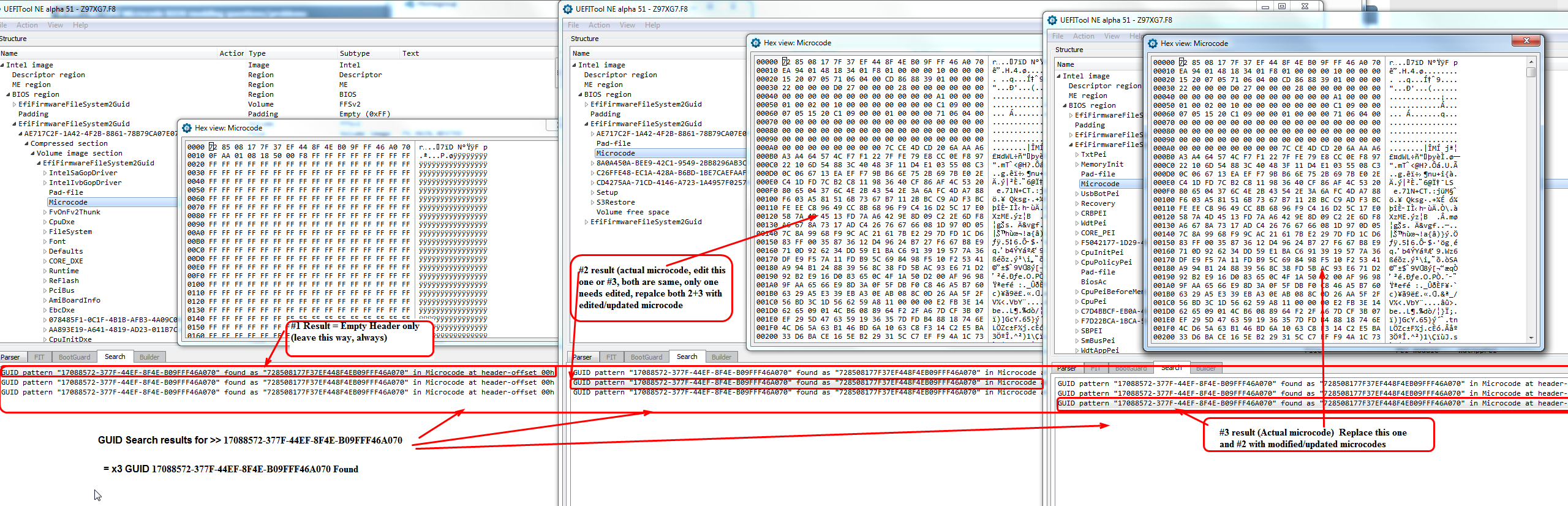Expand CORE_DXE node in left window

tap(45, 261)
